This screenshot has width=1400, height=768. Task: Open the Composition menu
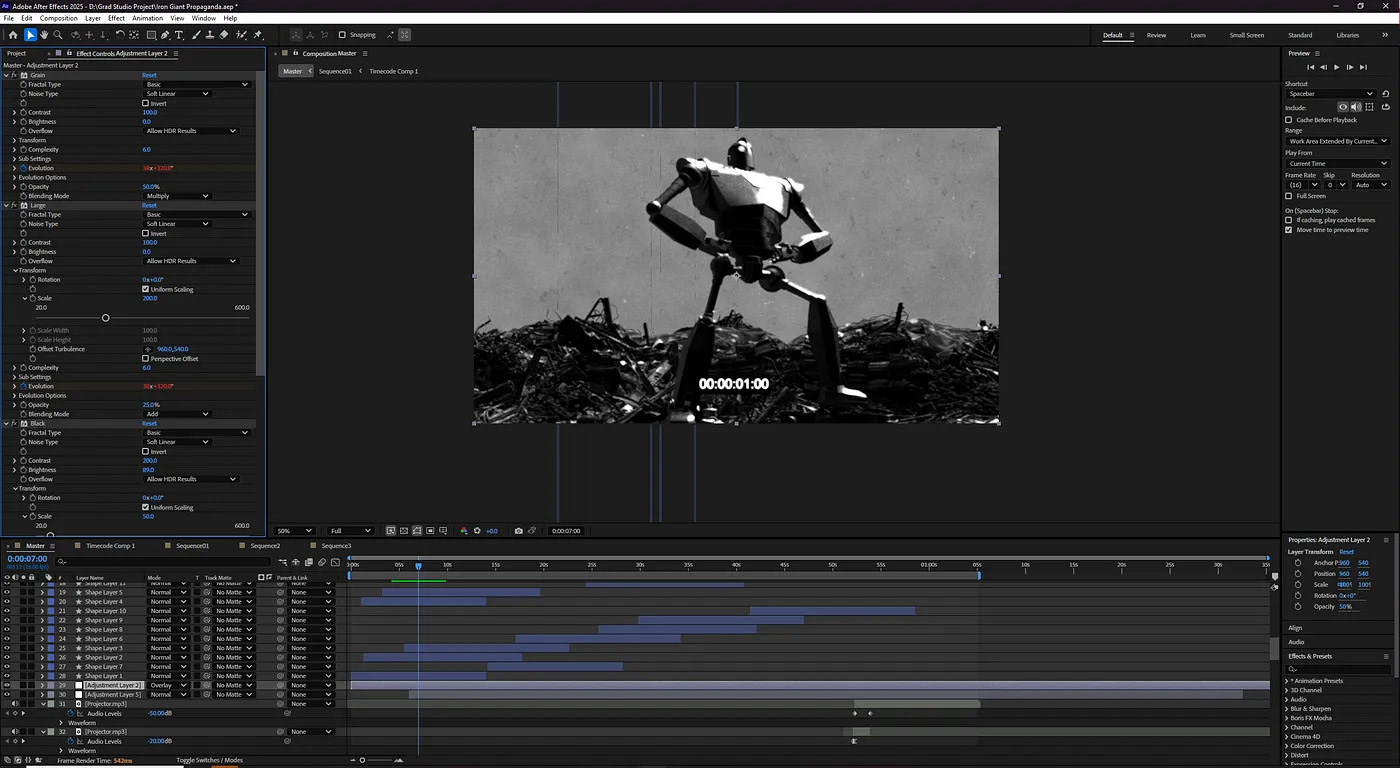58,18
